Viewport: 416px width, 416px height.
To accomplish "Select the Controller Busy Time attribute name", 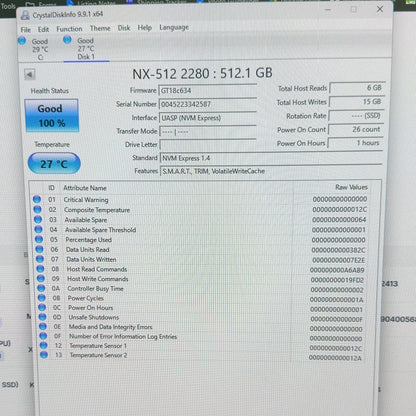I will [95, 289].
